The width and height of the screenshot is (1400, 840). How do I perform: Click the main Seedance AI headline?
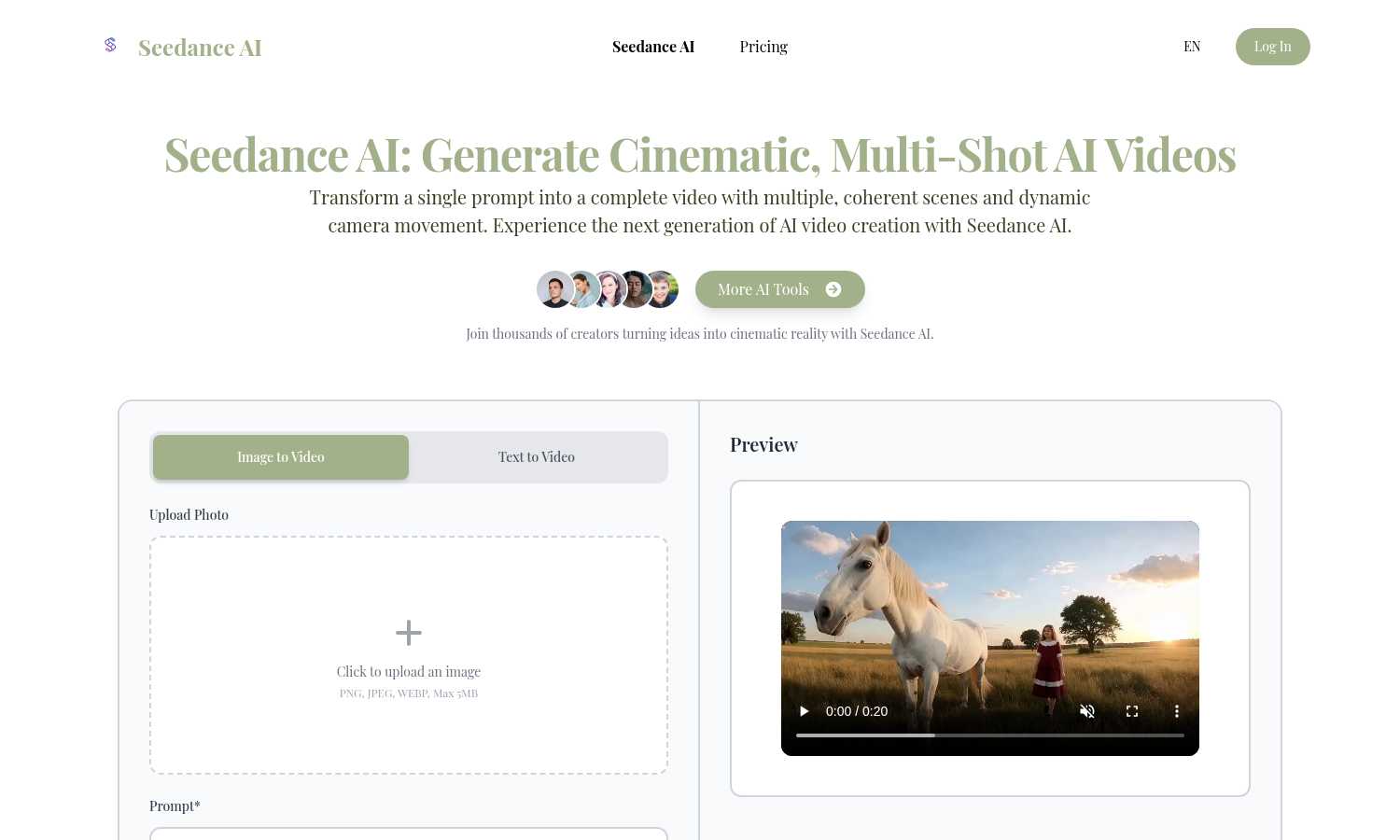[x=700, y=155]
